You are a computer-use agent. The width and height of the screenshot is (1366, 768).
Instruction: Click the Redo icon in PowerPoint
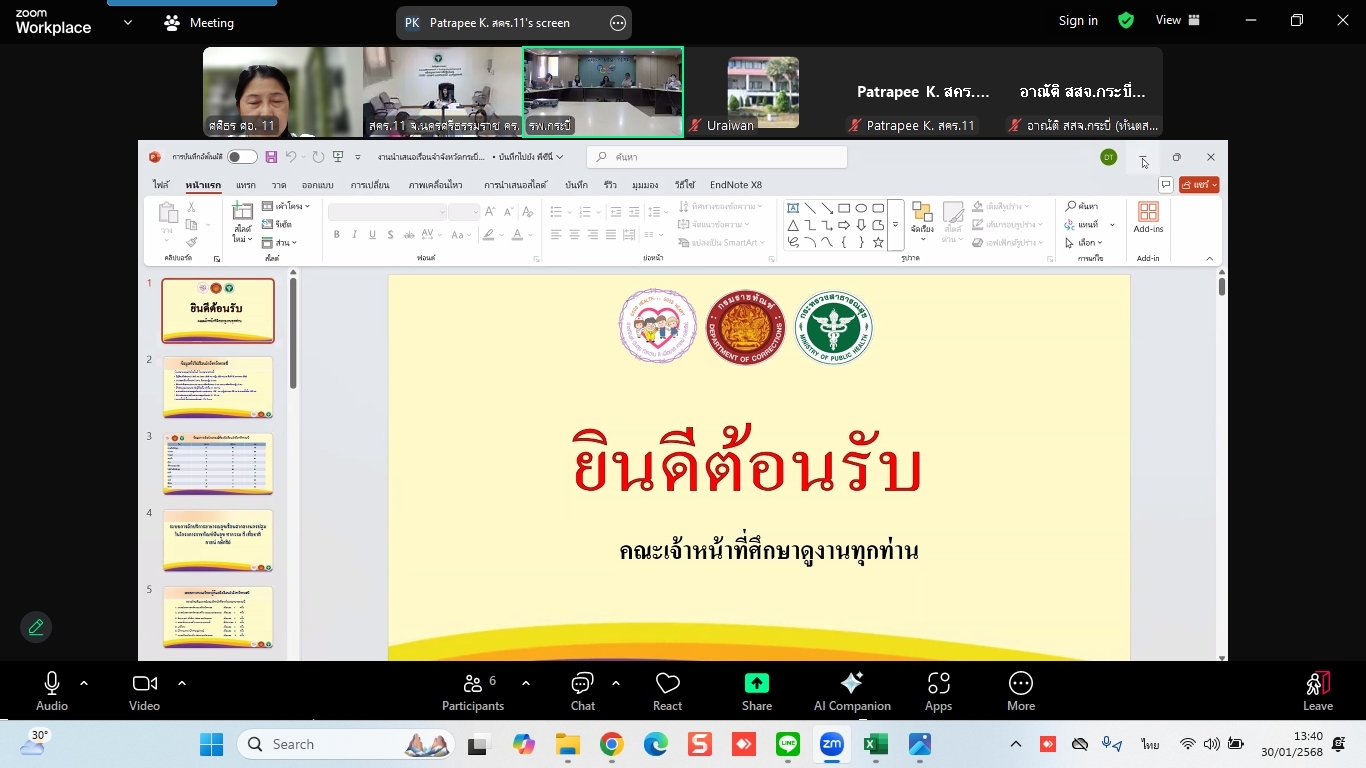318,157
